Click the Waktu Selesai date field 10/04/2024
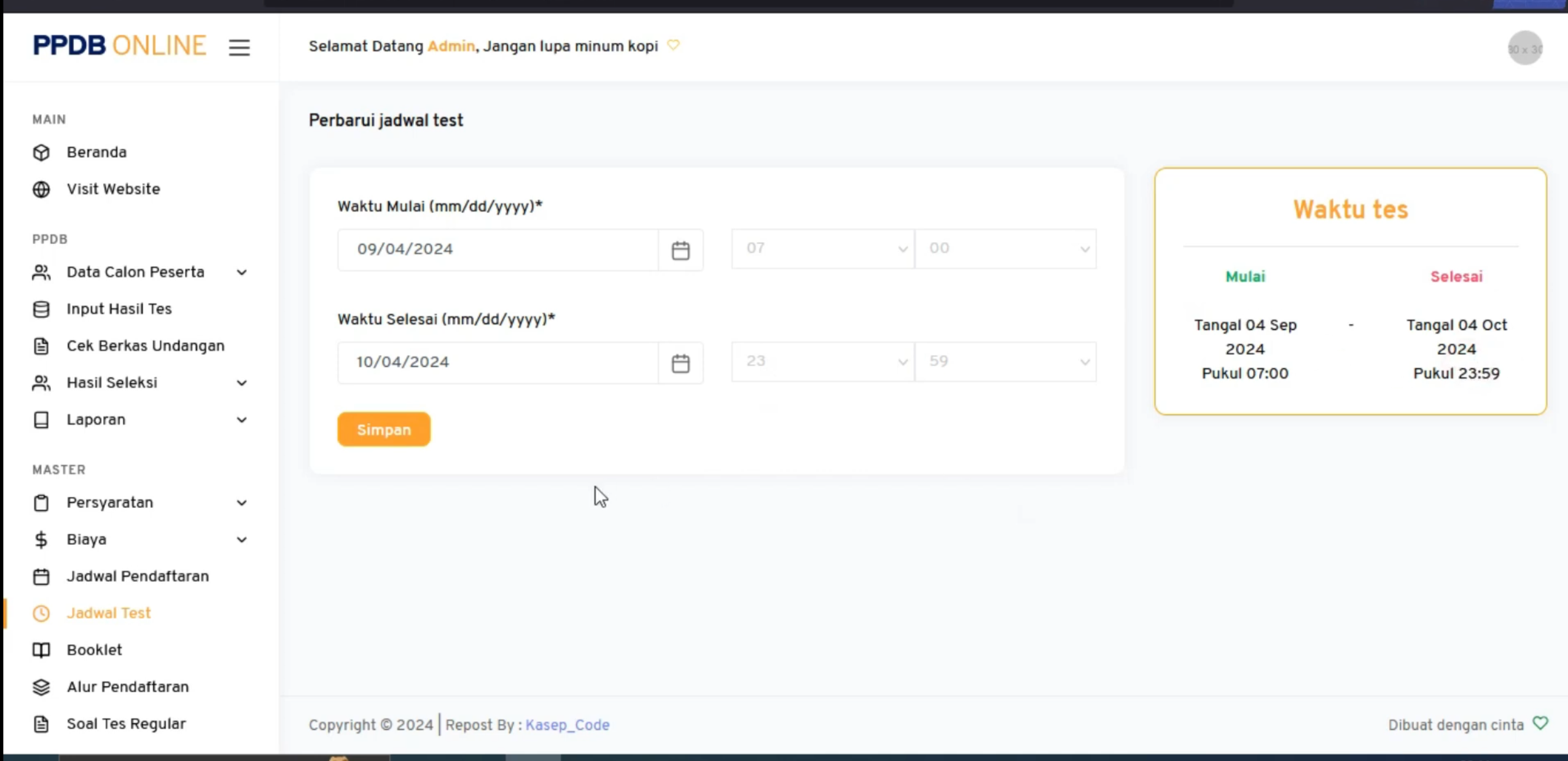Viewport: 1568px width, 761px height. [498, 363]
